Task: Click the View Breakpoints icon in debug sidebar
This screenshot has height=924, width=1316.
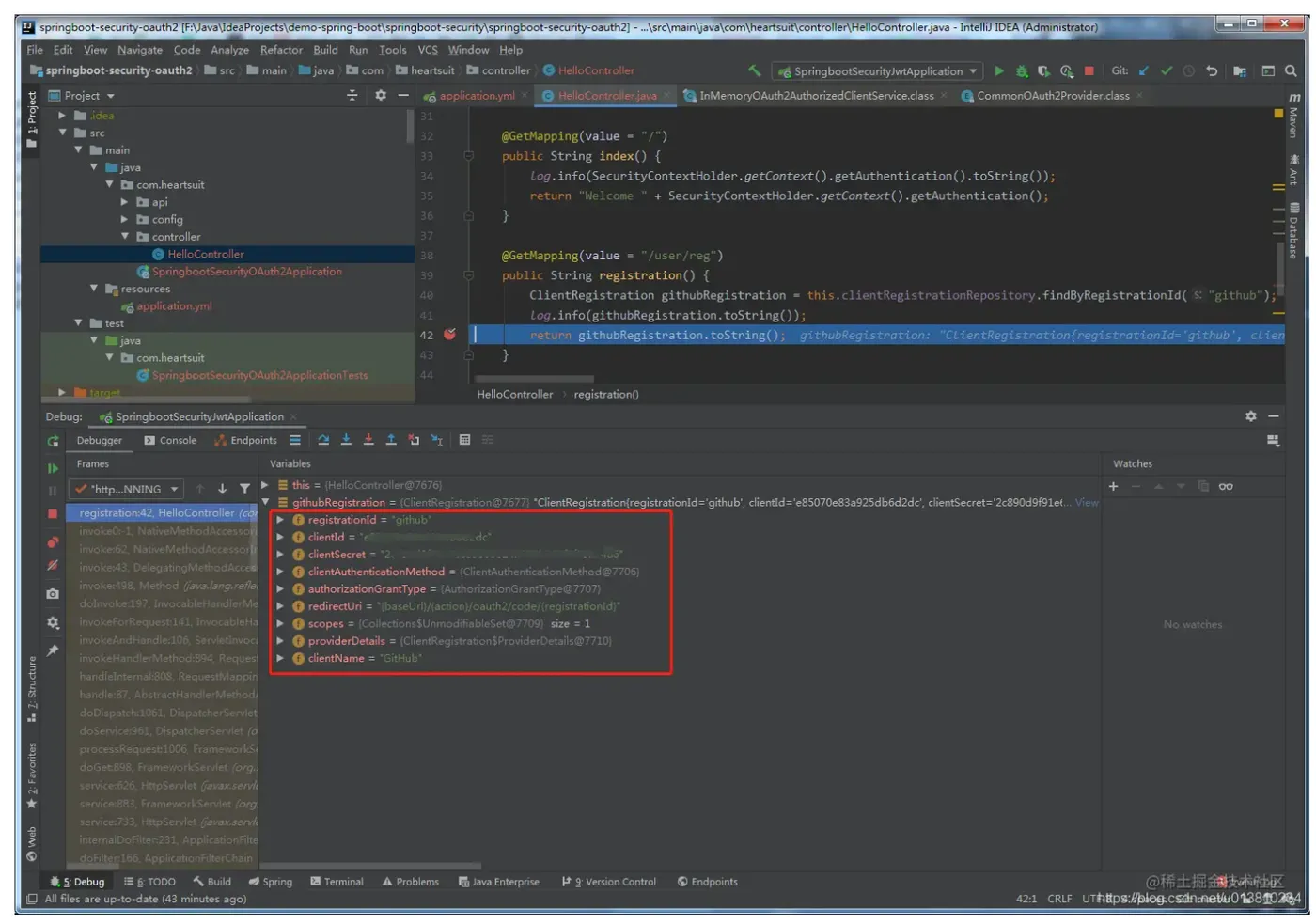Action: 53,542
